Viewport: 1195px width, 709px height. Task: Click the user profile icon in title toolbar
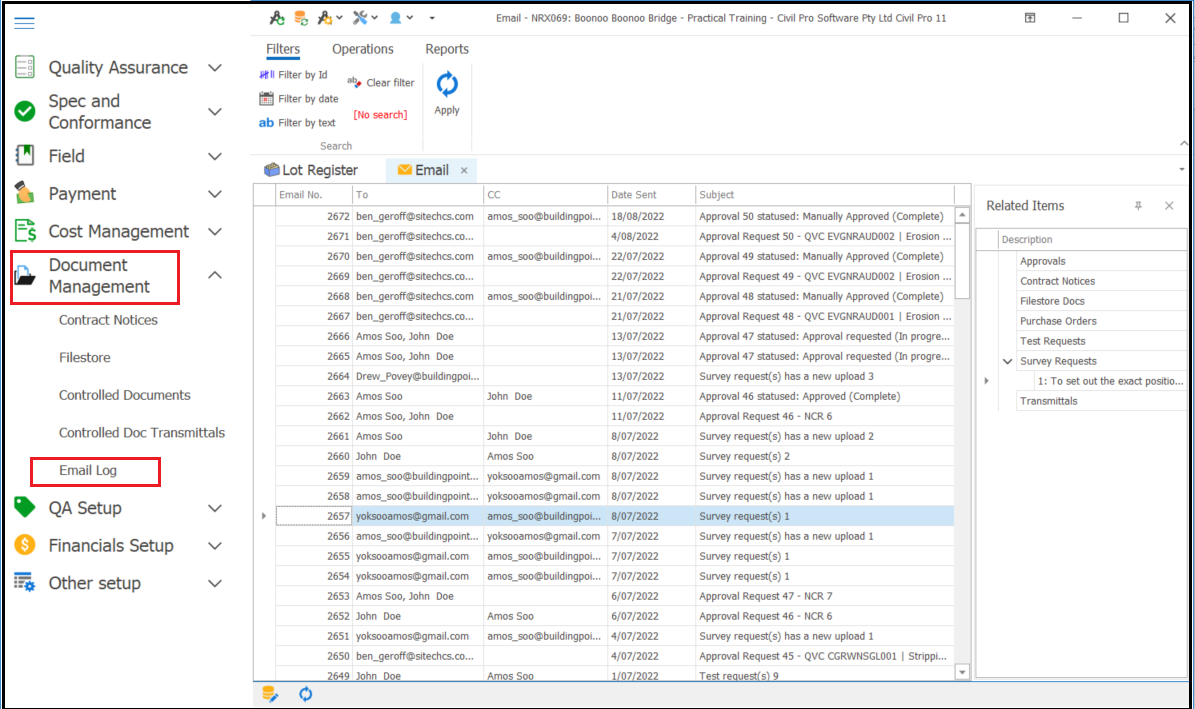tap(396, 18)
